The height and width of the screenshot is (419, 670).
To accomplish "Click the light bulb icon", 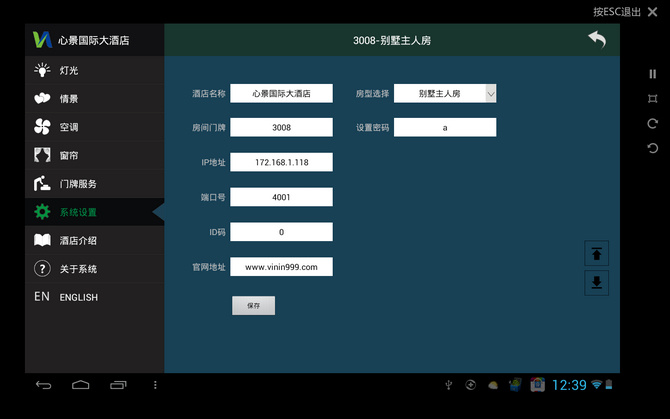I will [42, 70].
